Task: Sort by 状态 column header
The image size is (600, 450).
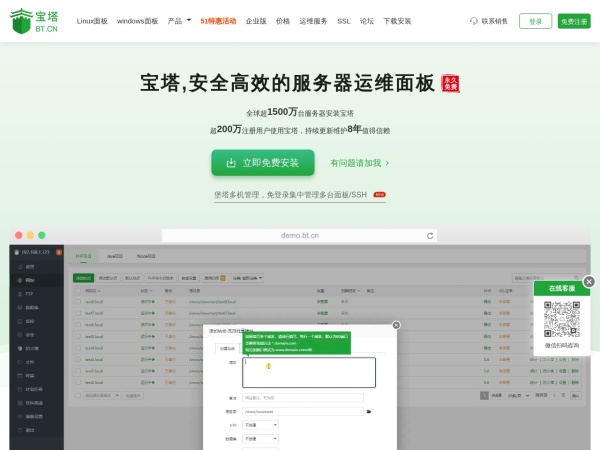Action: 147,291
